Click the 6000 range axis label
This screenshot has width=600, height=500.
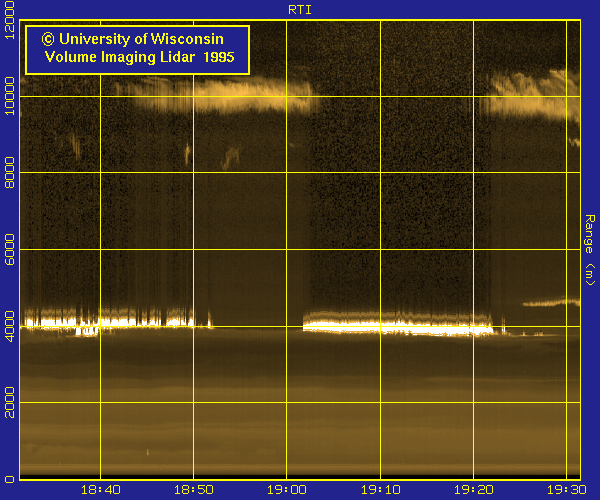tap(9, 249)
